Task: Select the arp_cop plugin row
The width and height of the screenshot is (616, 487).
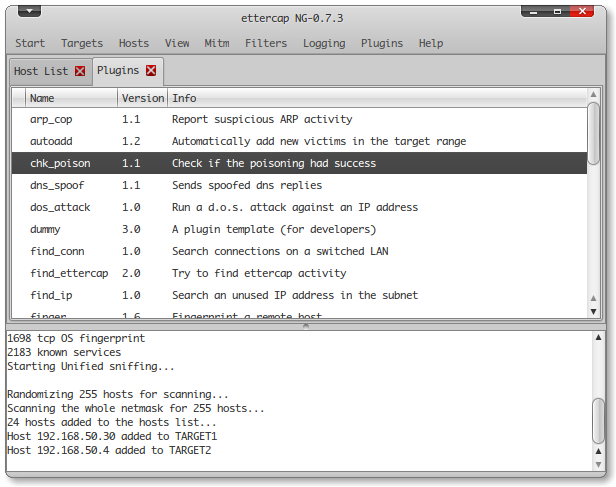Action: 299,119
